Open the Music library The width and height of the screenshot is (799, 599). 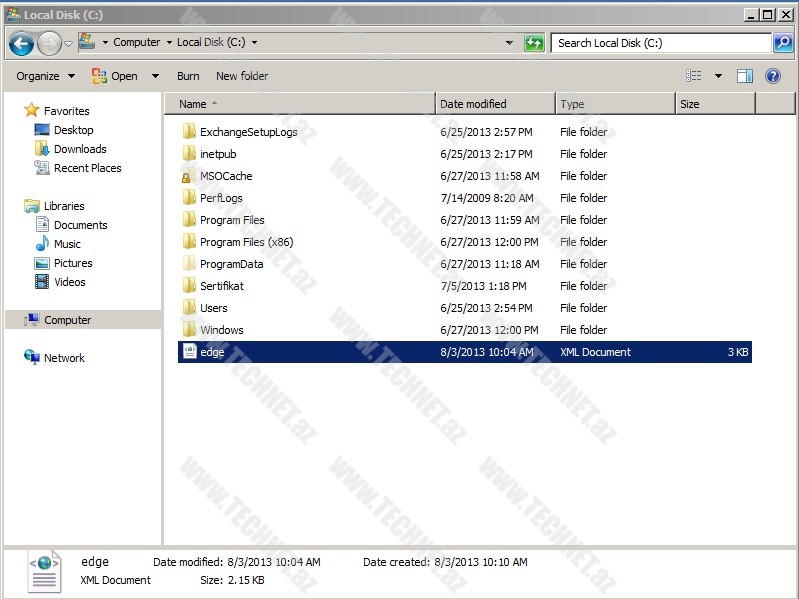click(67, 244)
